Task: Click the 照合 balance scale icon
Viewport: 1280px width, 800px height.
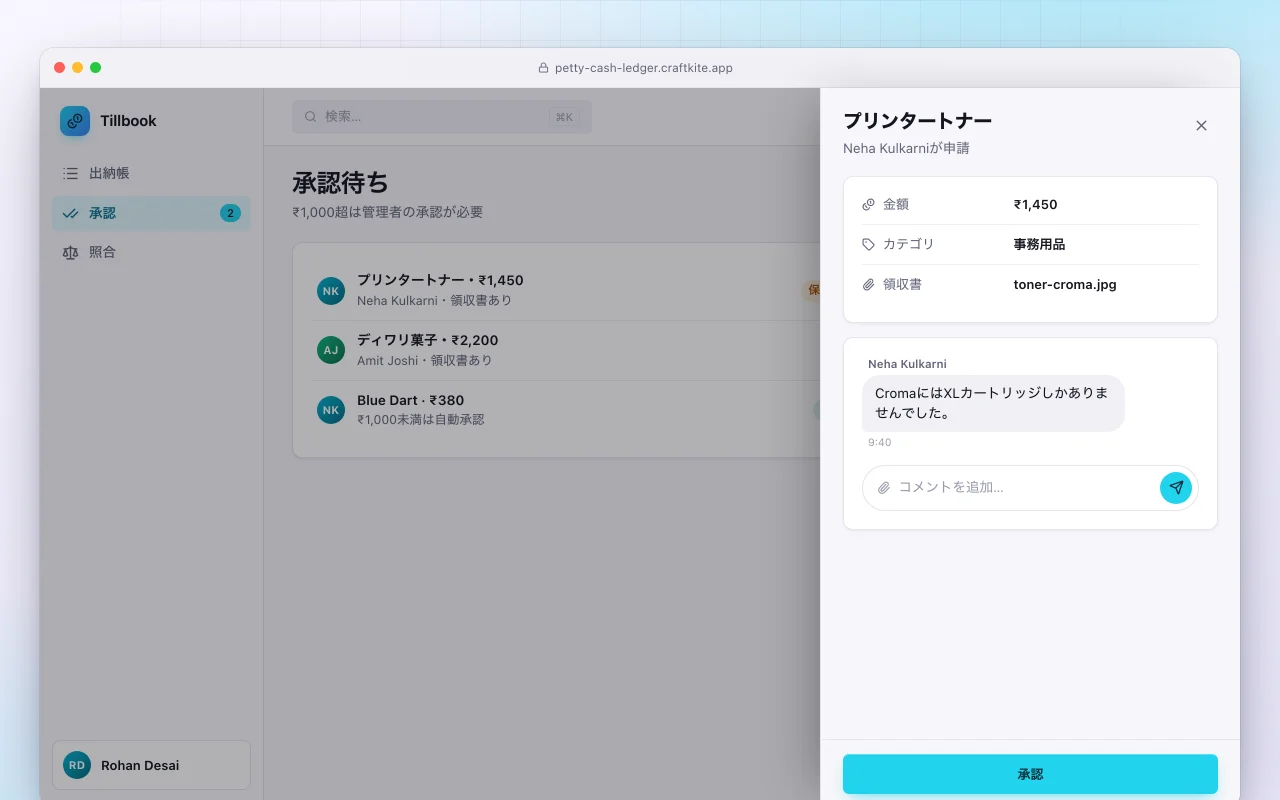Action: coord(70,252)
